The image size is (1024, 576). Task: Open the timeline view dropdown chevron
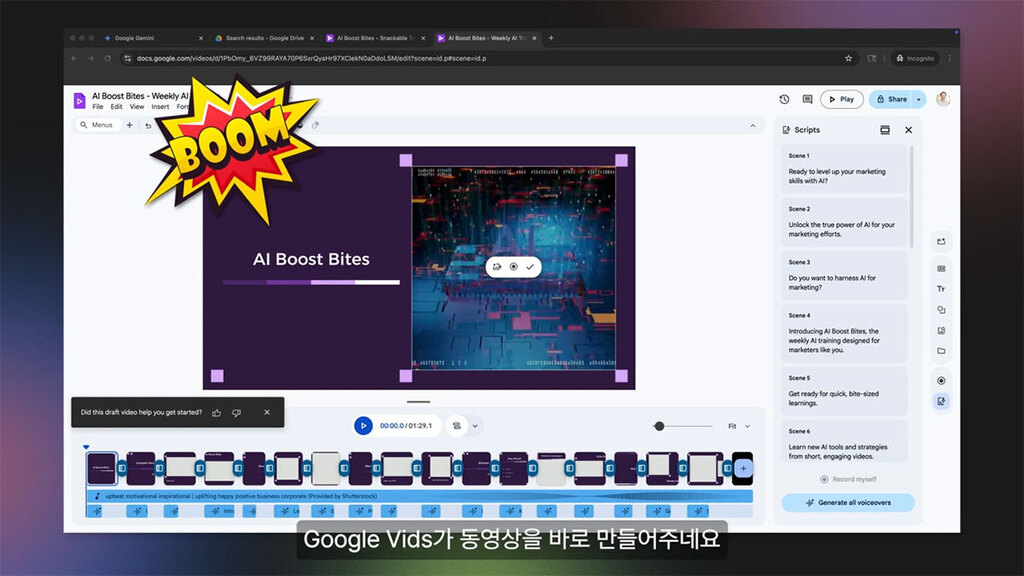pyautogui.click(x=475, y=426)
